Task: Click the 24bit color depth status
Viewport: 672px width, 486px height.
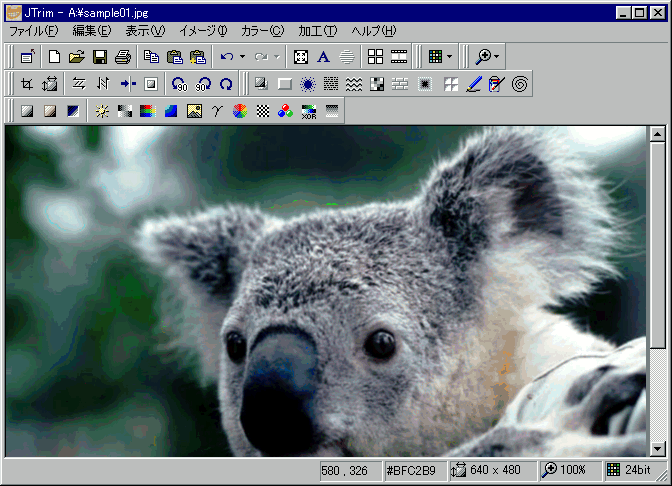Action: [x=637, y=470]
